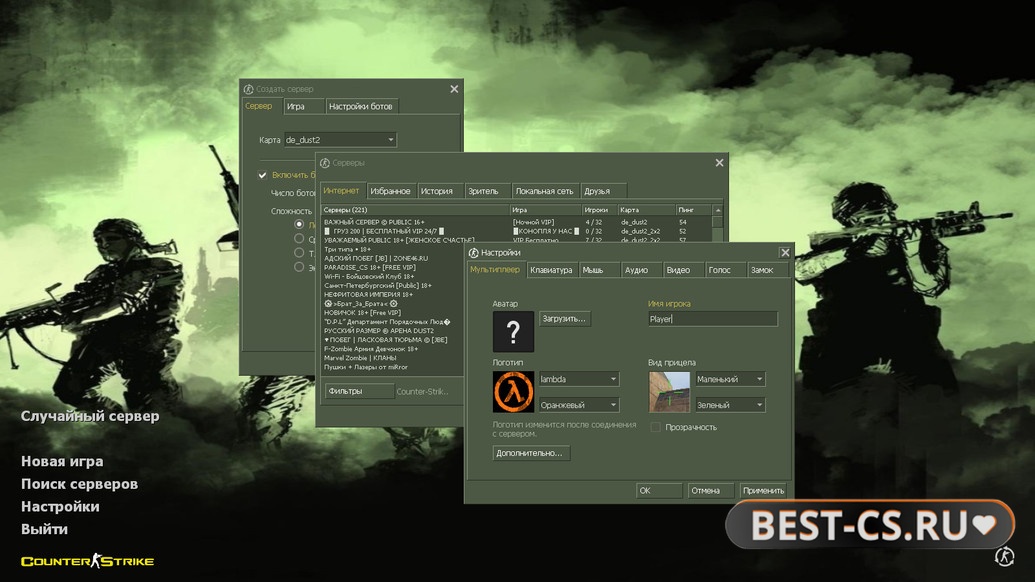
Task: Switch to the Мышь tab
Action: [599, 270]
